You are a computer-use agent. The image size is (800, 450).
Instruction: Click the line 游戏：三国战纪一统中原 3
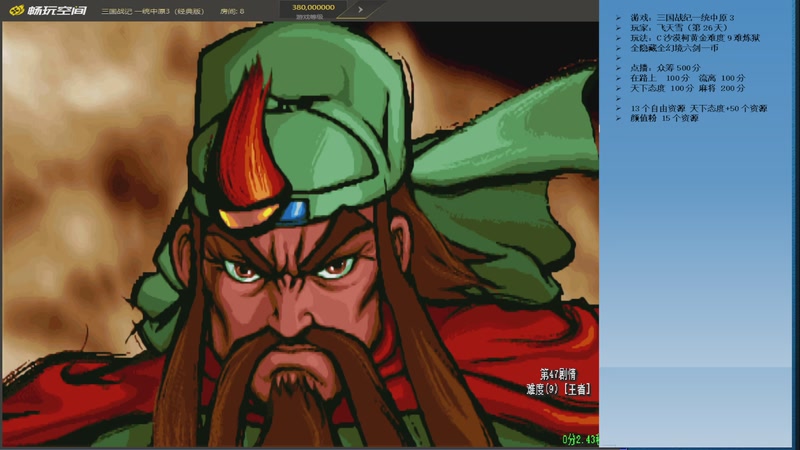[682, 18]
